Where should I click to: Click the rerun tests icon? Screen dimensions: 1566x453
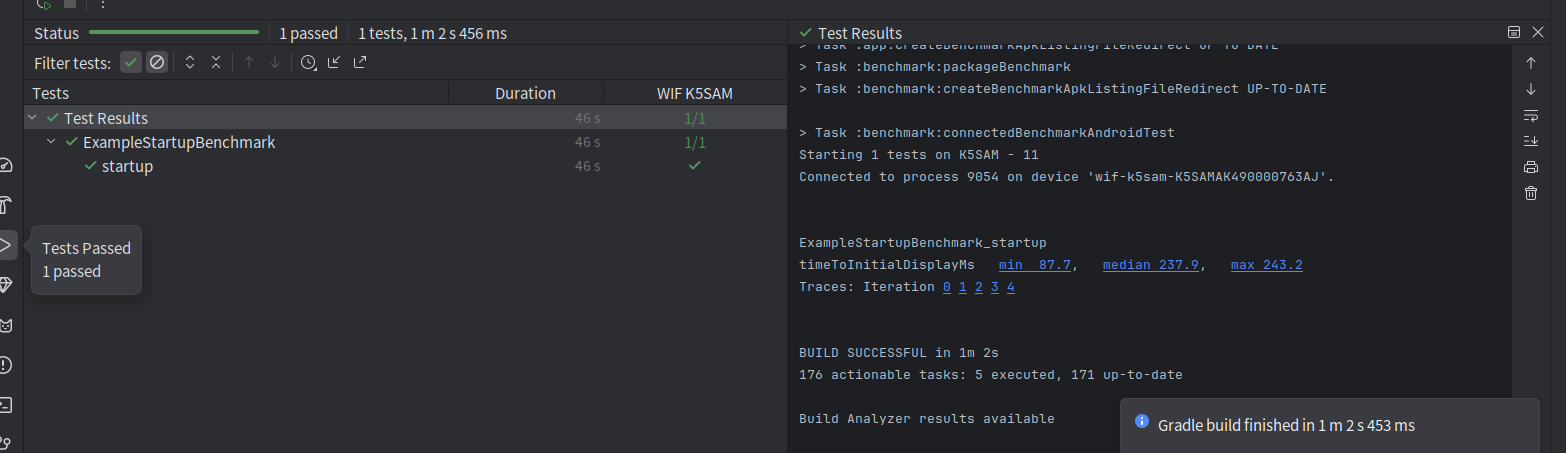[x=44, y=4]
